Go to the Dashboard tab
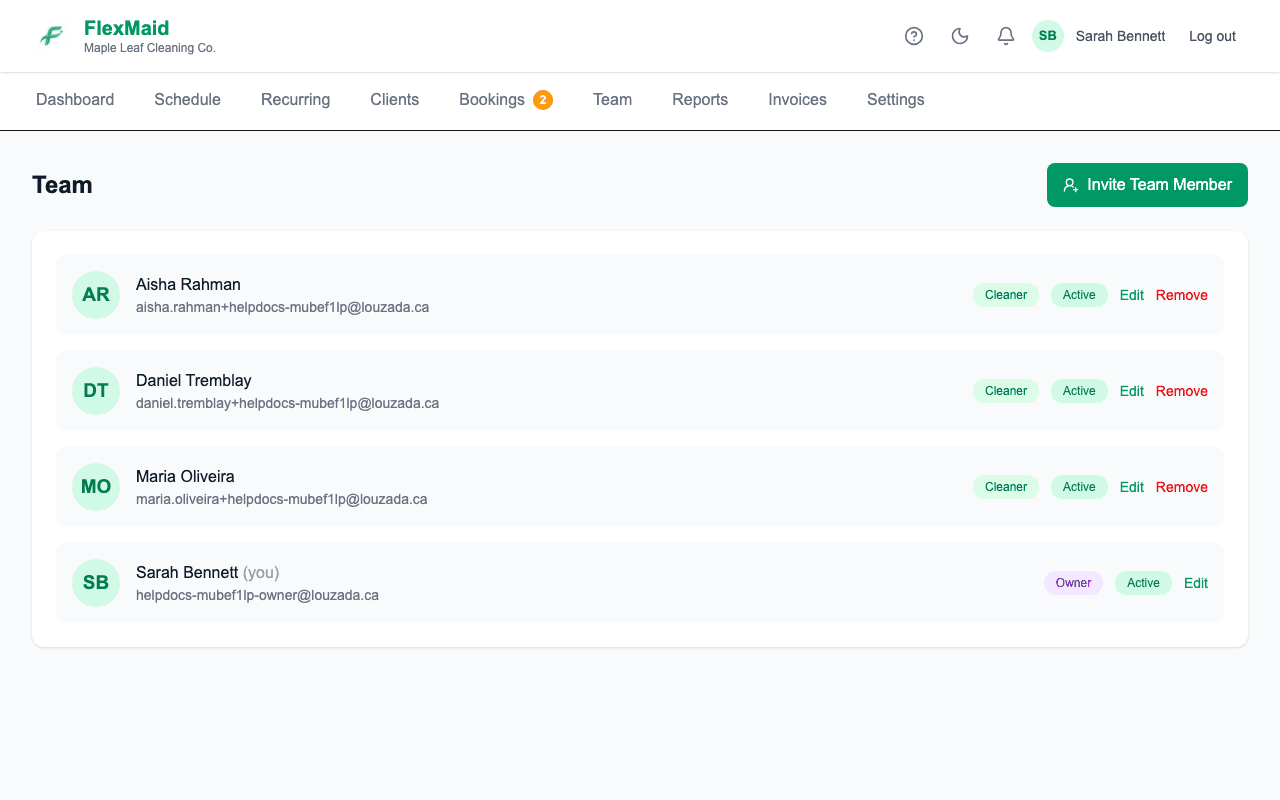The width and height of the screenshot is (1280, 800). [75, 100]
